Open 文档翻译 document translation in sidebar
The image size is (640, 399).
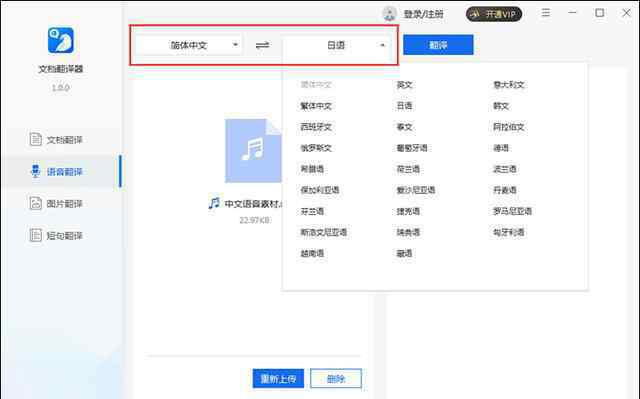point(56,140)
